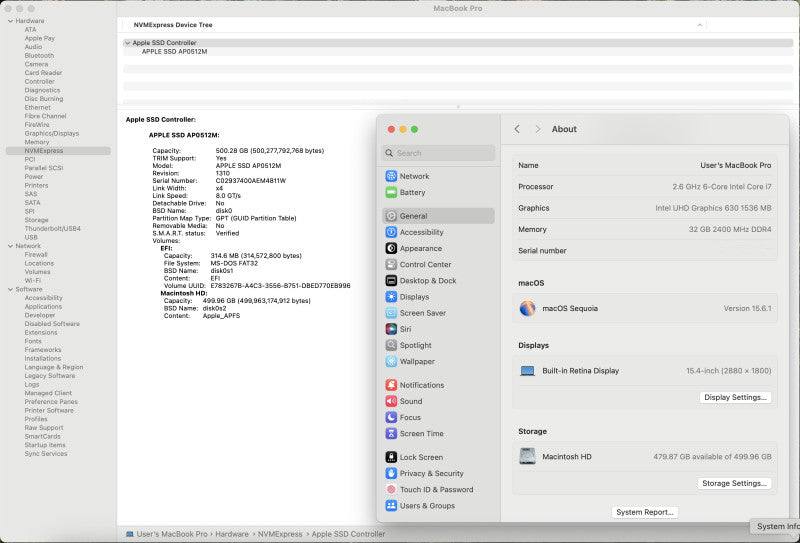The height and width of the screenshot is (543, 800).
Task: Select Storage in Hardware list
Action: coord(36,220)
